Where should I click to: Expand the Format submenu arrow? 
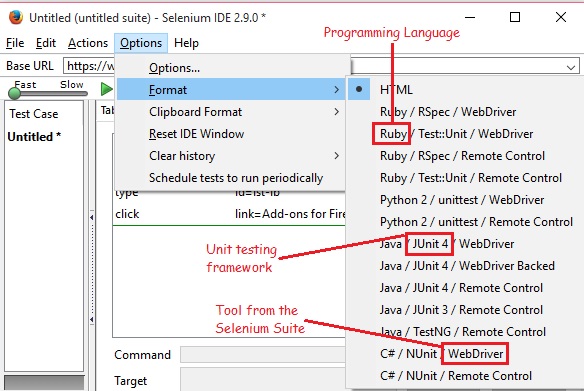pyautogui.click(x=336, y=90)
